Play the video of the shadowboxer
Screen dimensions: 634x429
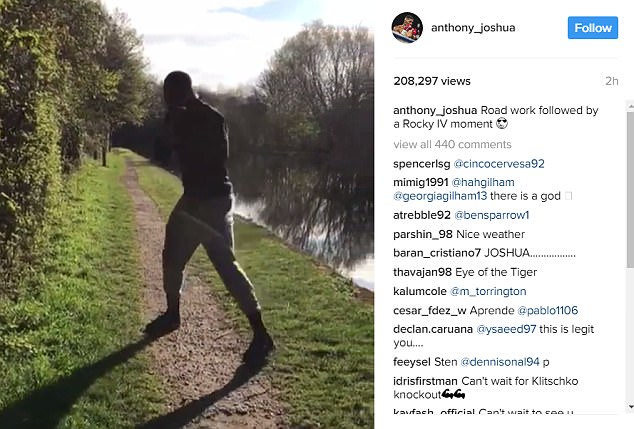[x=187, y=214]
